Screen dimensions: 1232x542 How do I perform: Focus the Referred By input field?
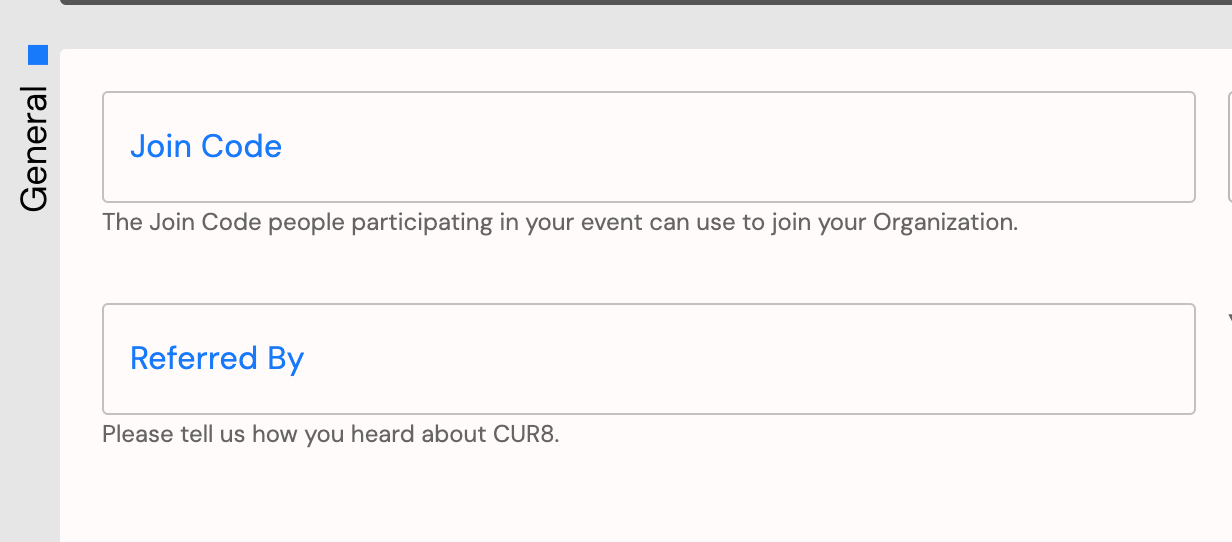[x=649, y=359]
